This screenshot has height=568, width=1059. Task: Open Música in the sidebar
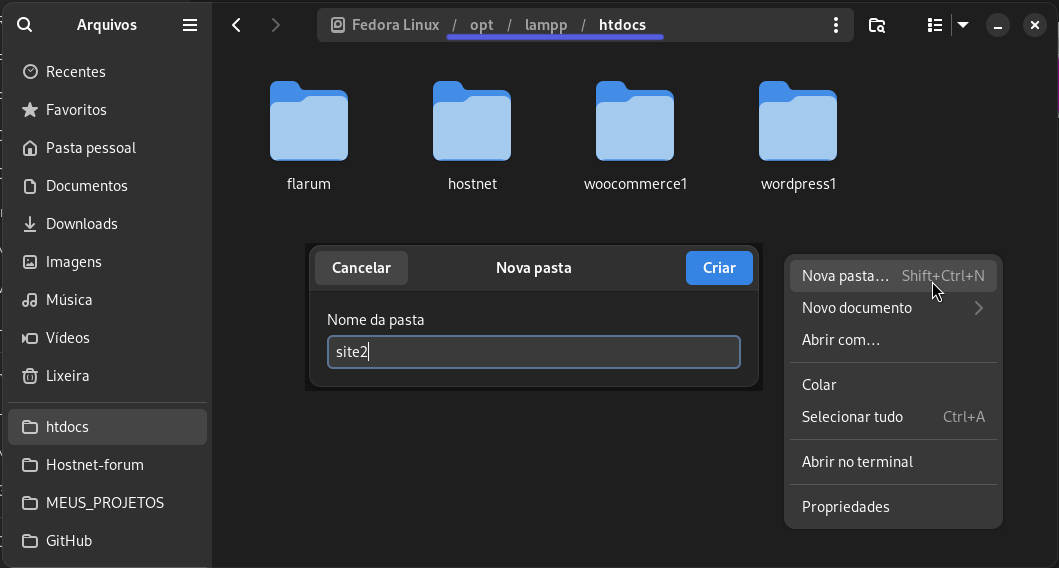point(107,300)
